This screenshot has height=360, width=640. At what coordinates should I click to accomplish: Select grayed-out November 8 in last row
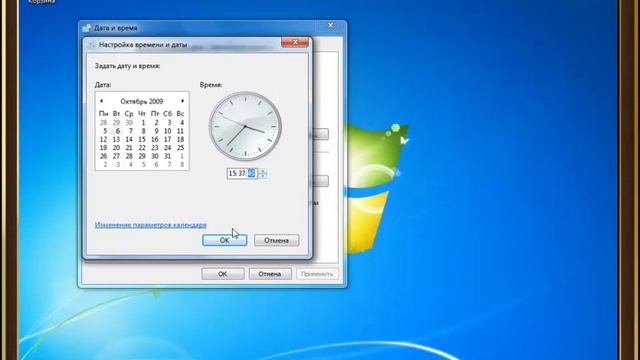(182, 165)
